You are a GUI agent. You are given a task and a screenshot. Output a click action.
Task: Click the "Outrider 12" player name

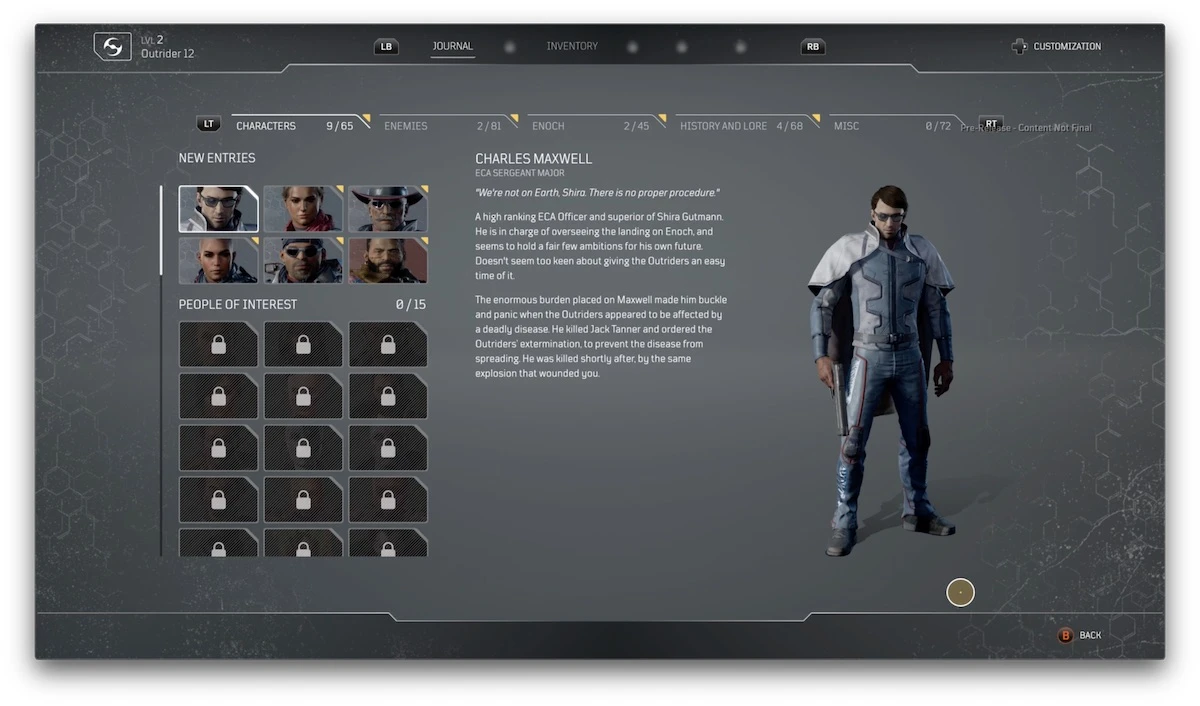coord(168,54)
